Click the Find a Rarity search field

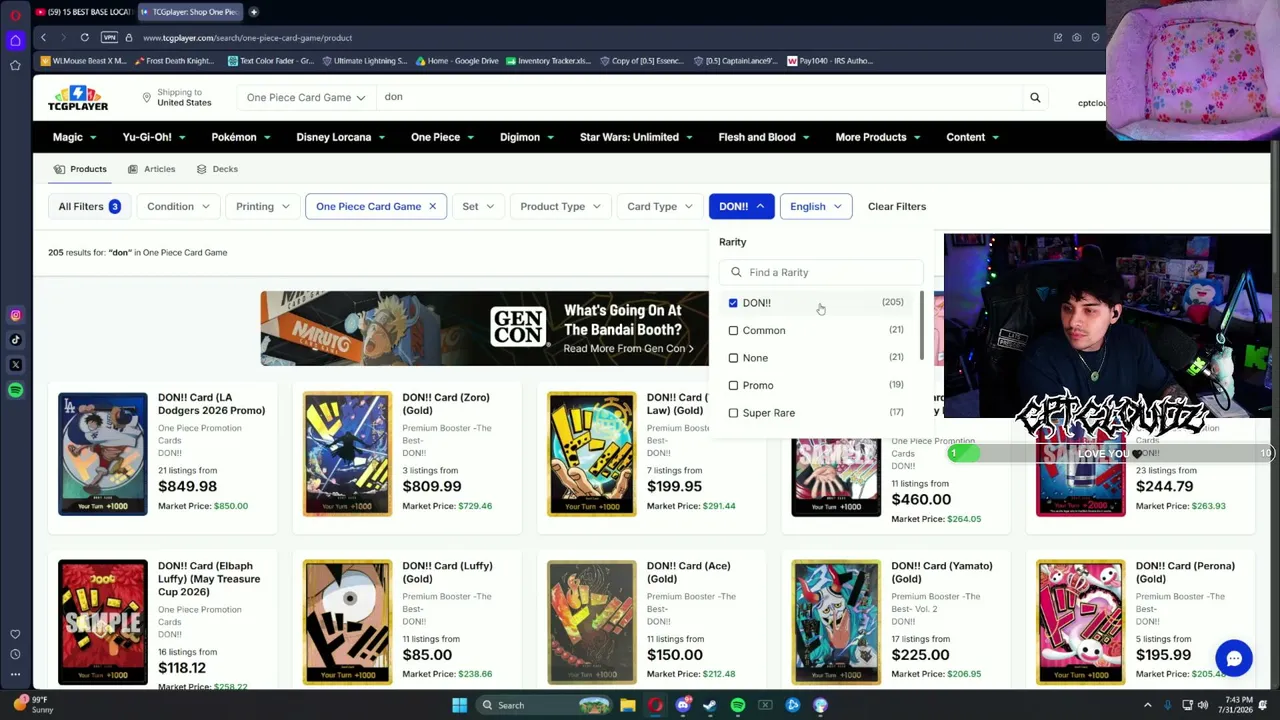click(x=821, y=273)
